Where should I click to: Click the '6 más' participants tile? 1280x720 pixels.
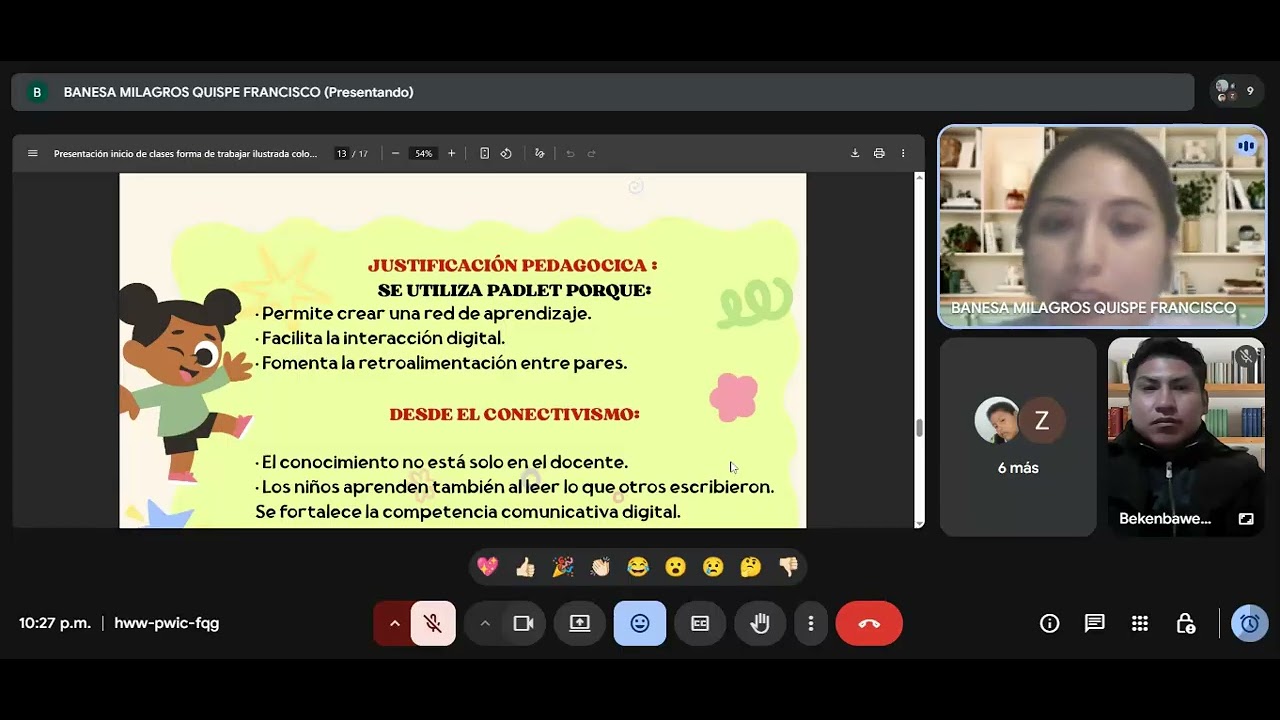[1018, 437]
